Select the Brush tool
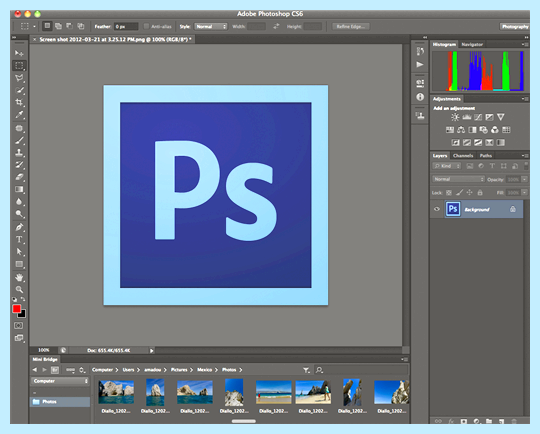Screen dimensions: 540x434 click(19, 141)
